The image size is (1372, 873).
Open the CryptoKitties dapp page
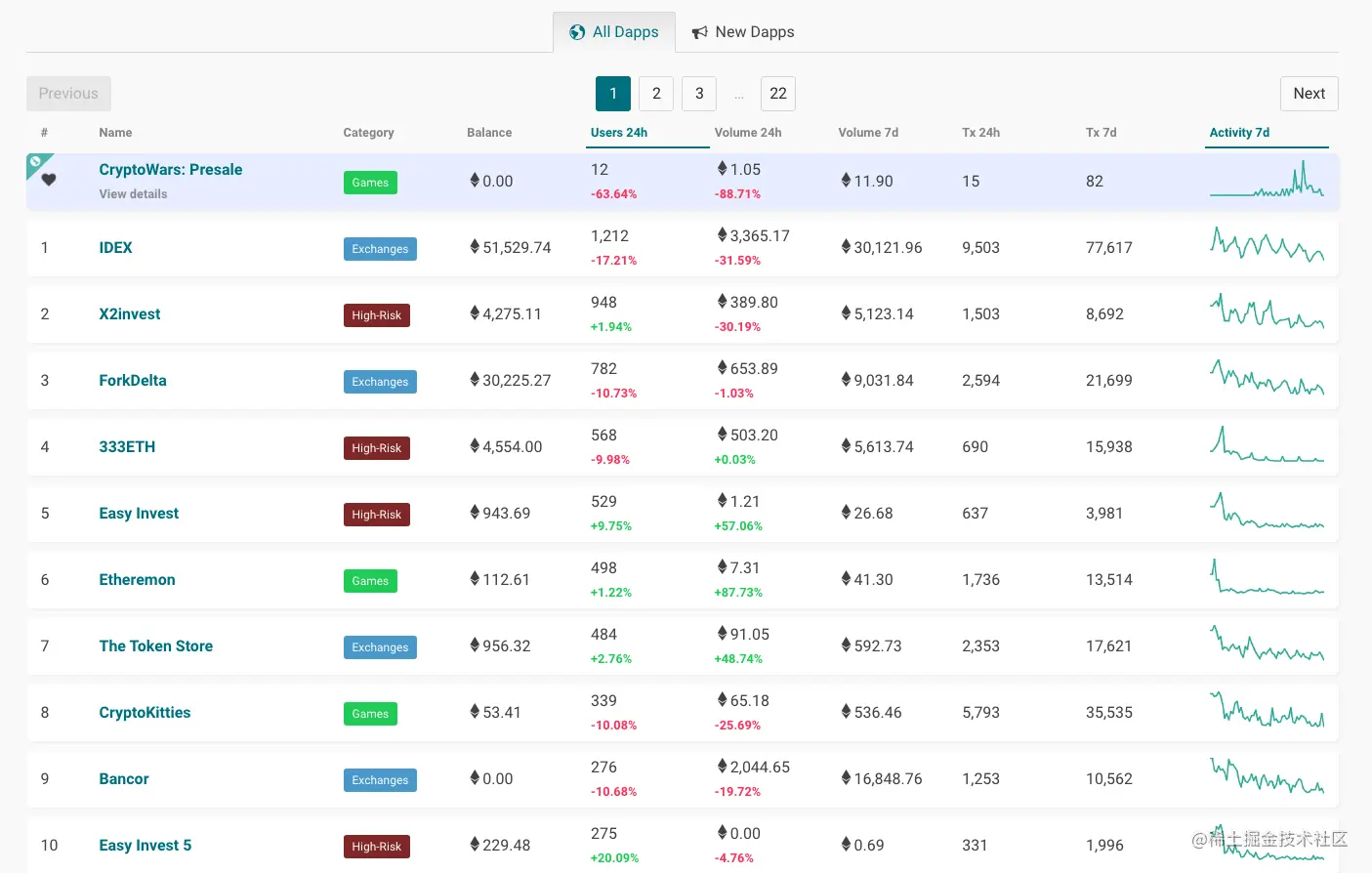145,713
